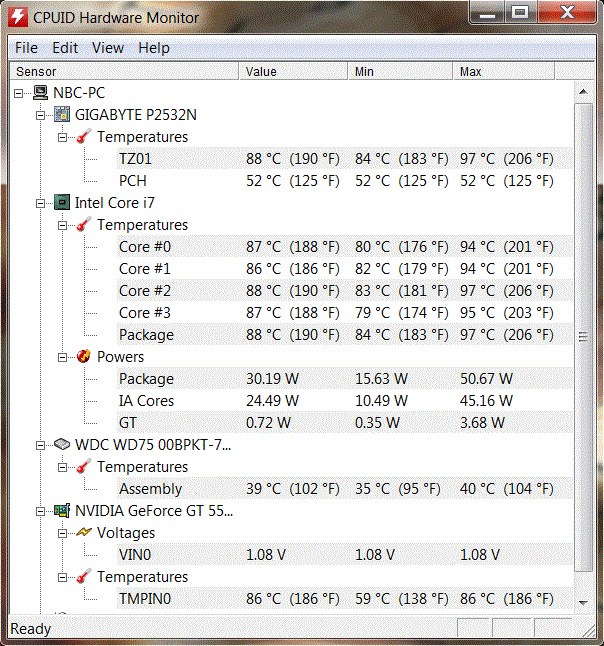Click the Voltages label
The image size is (604, 646).
click(126, 533)
